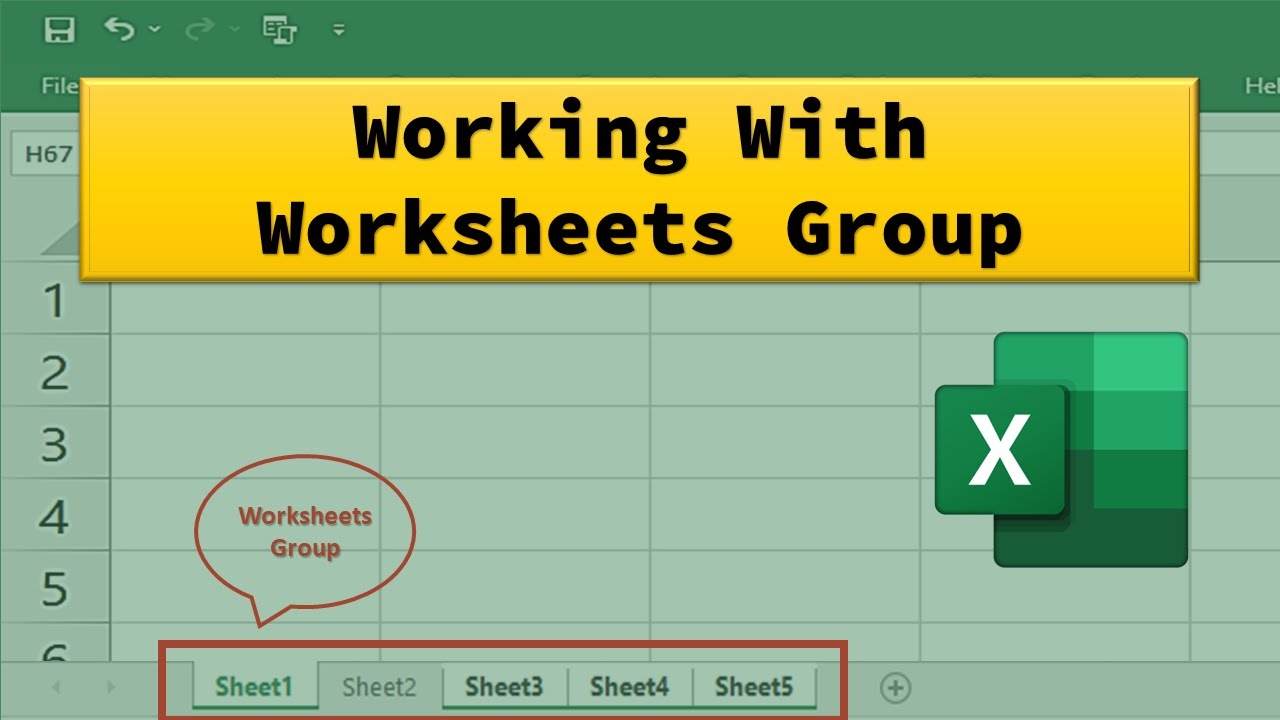
Task: Open the Redo history dropdown arrow
Action: point(235,30)
